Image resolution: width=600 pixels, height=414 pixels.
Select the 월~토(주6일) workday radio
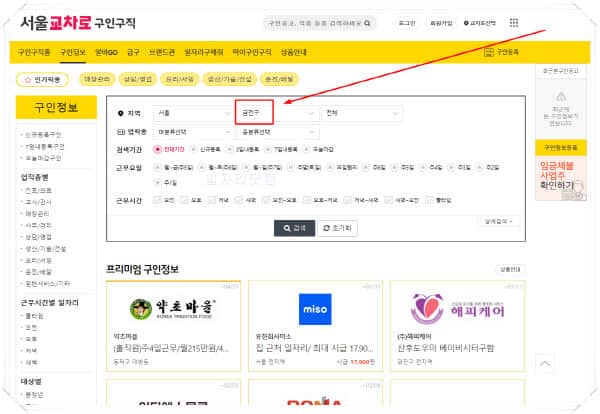(201, 167)
